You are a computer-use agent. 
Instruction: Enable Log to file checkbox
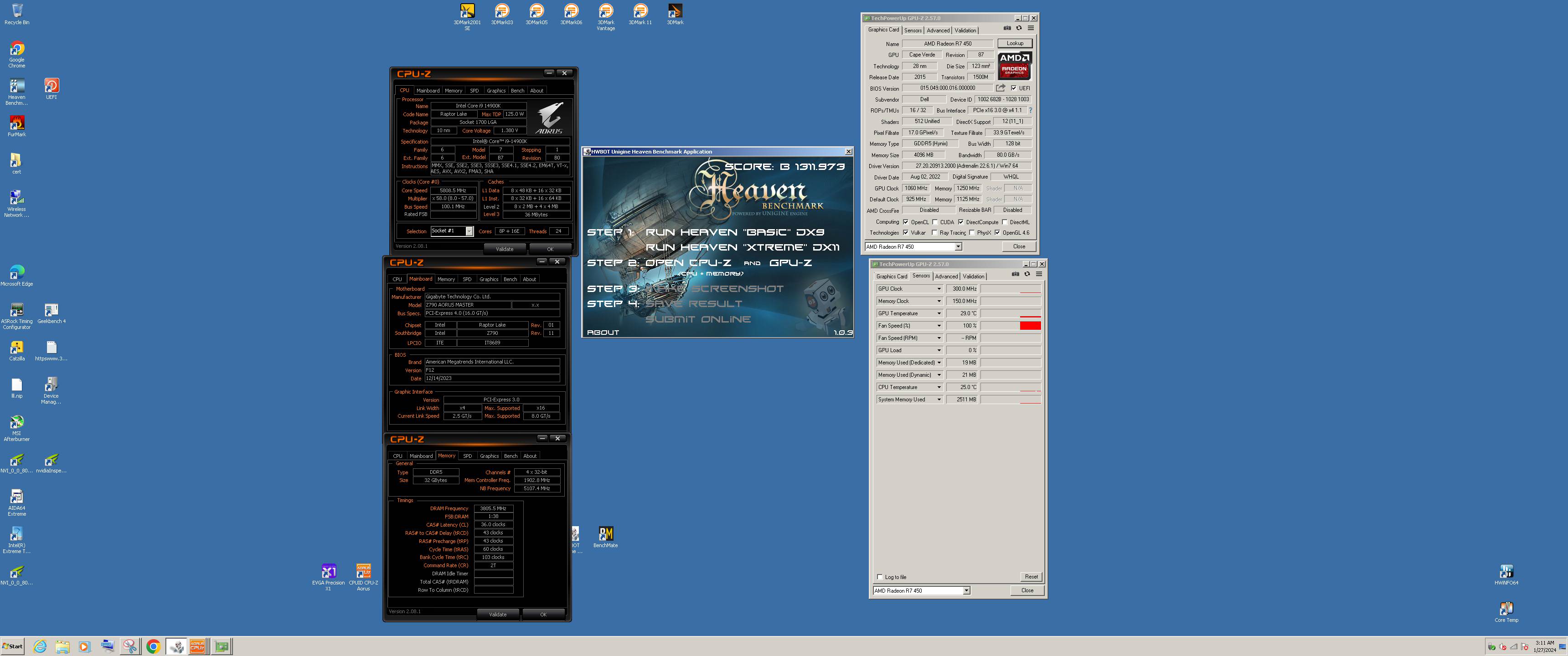(880, 577)
